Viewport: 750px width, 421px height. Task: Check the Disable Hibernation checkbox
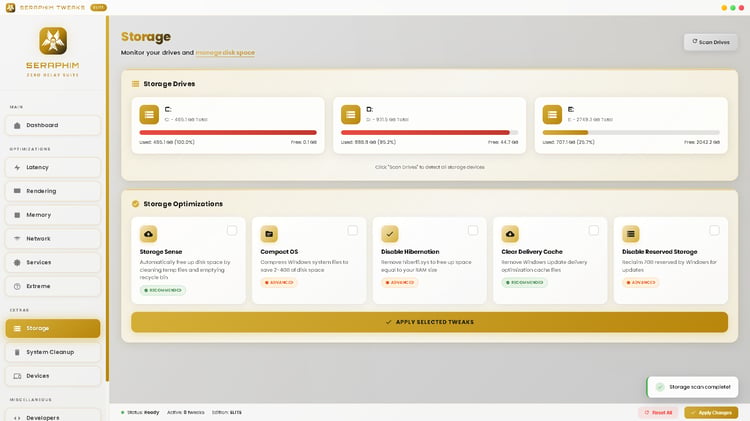point(473,231)
